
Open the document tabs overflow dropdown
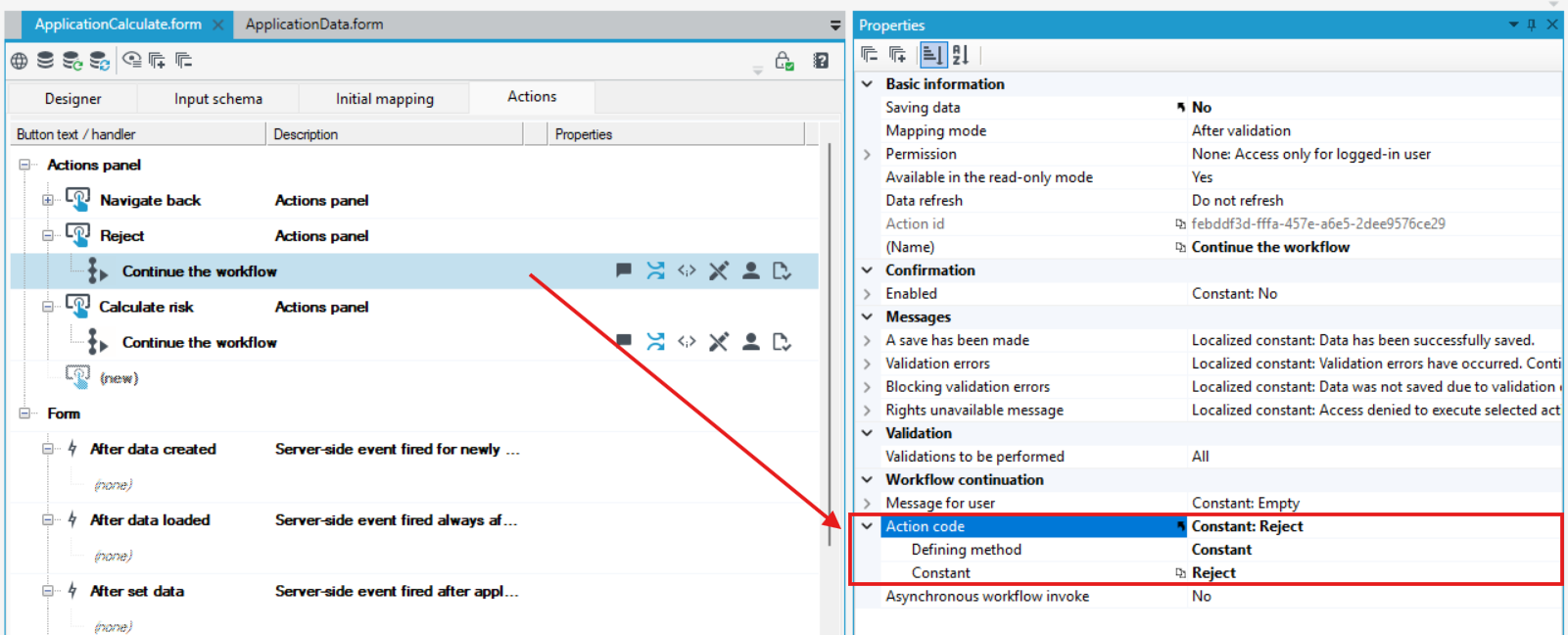[x=835, y=25]
